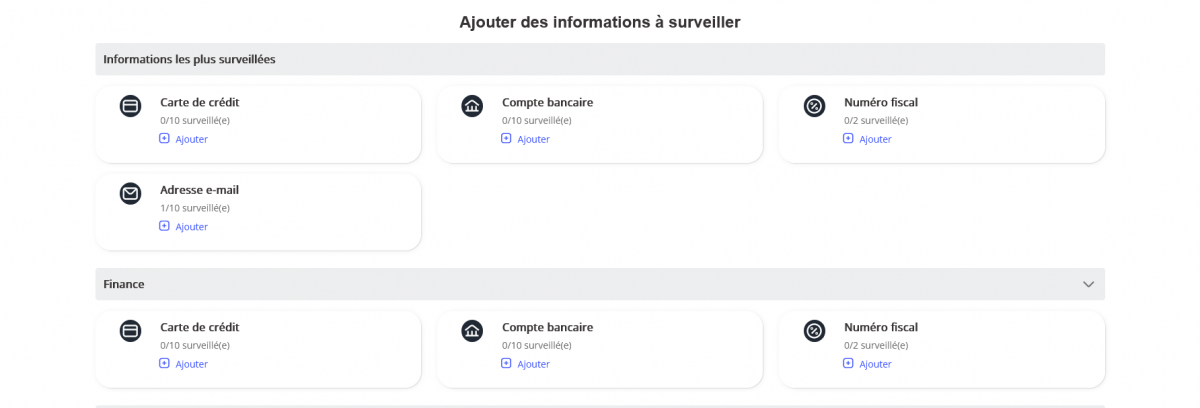The width and height of the screenshot is (1200, 408).
Task: Add a Compte bancaire in the Finance section
Action: click(533, 364)
